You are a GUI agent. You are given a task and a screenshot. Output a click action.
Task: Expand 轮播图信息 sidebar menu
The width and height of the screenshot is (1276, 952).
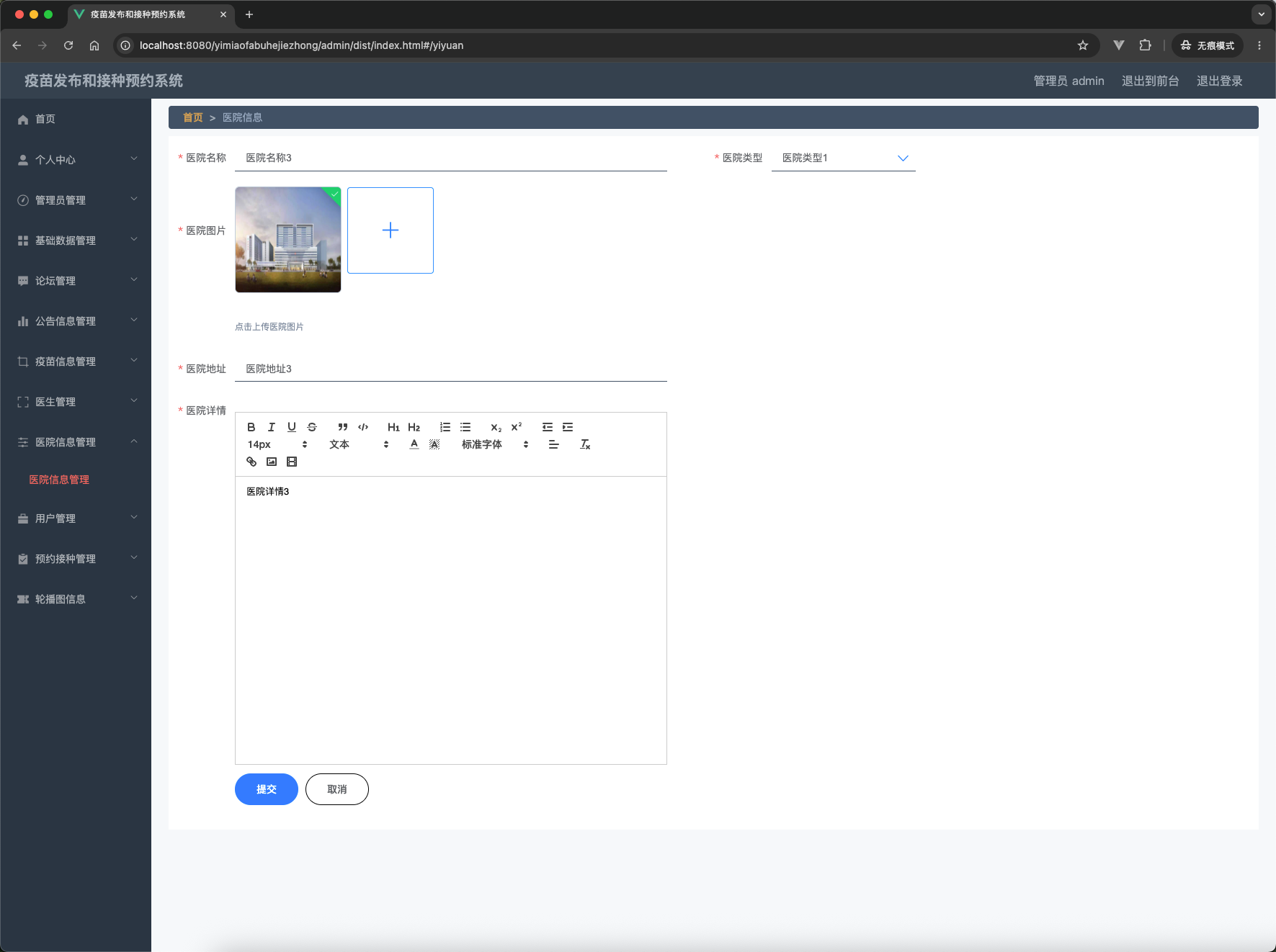(x=76, y=599)
